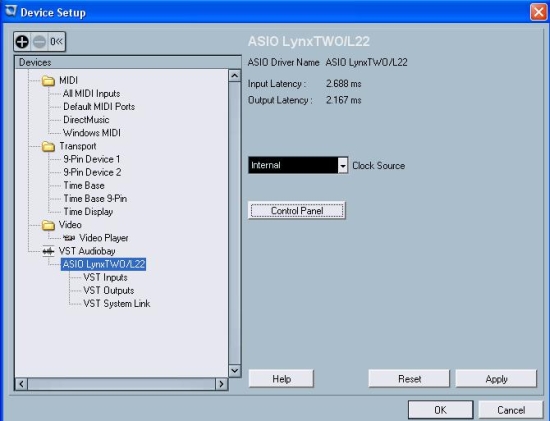Click the Transport folder icon
This screenshot has height=421, width=550.
[48, 146]
